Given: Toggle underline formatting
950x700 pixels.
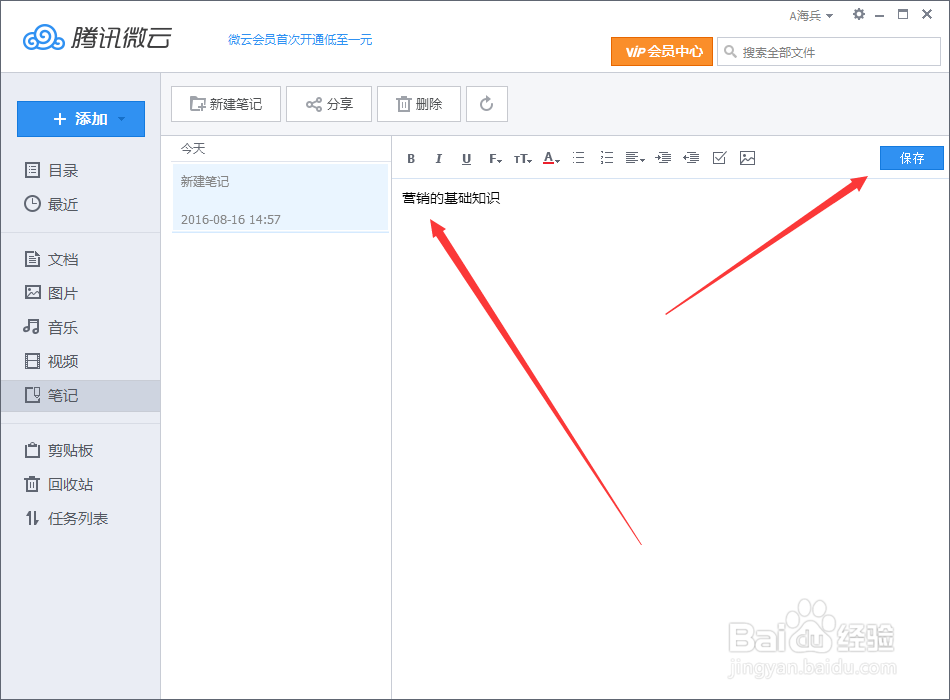Looking at the screenshot, I should (x=466, y=157).
